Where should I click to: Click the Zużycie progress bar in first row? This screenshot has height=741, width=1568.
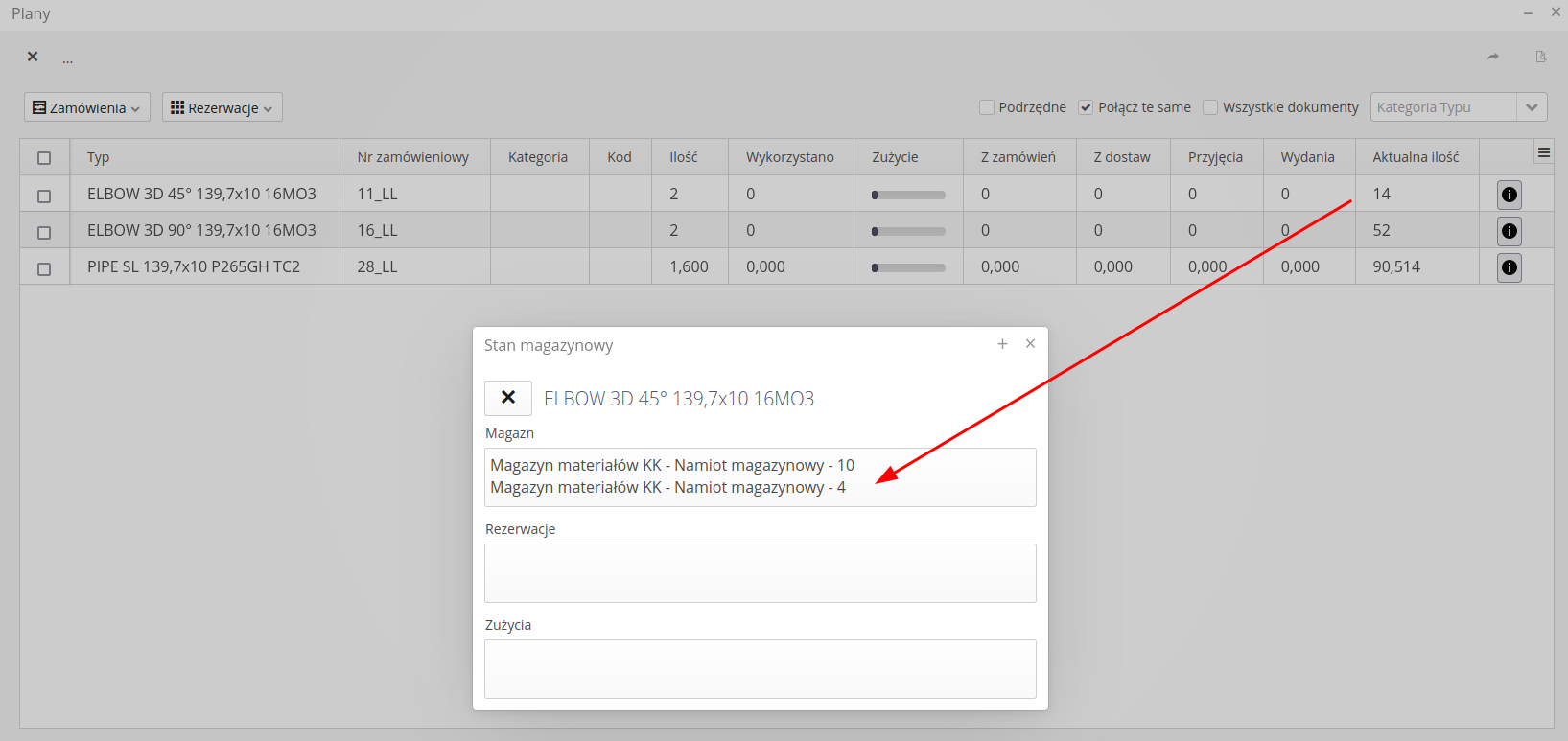point(907,195)
